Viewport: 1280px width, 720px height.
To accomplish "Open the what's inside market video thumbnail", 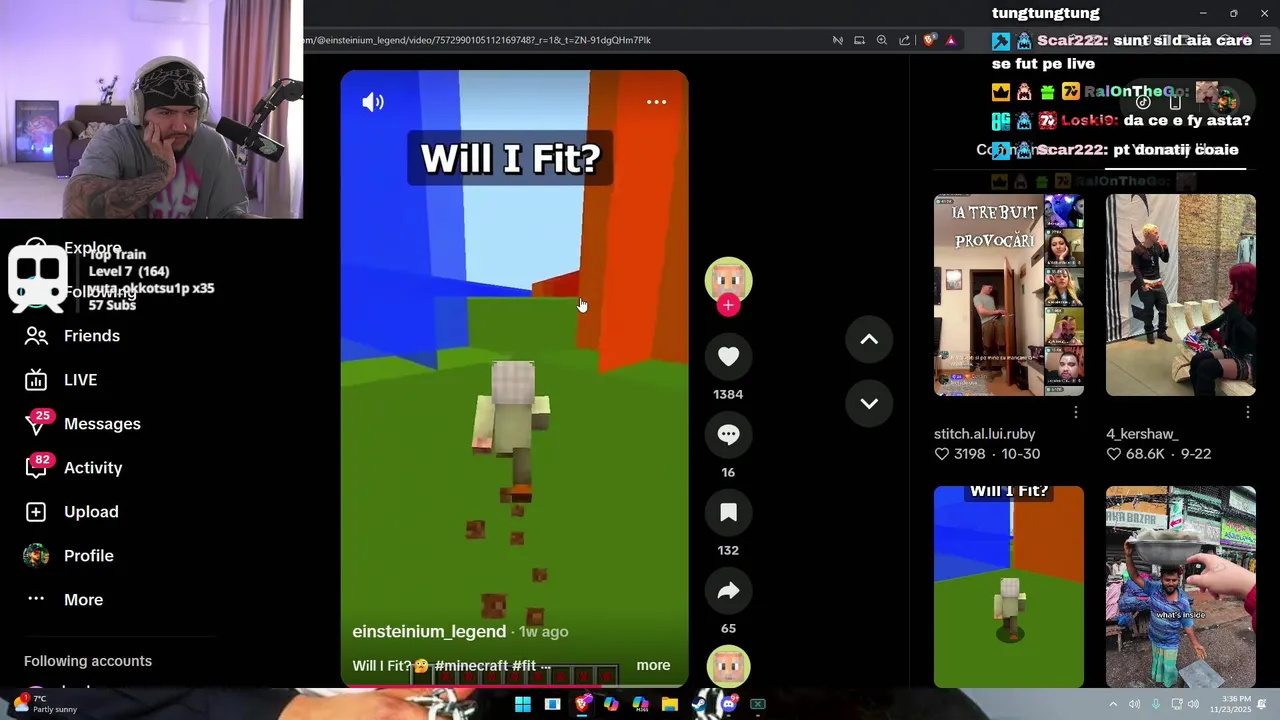I will (x=1181, y=587).
